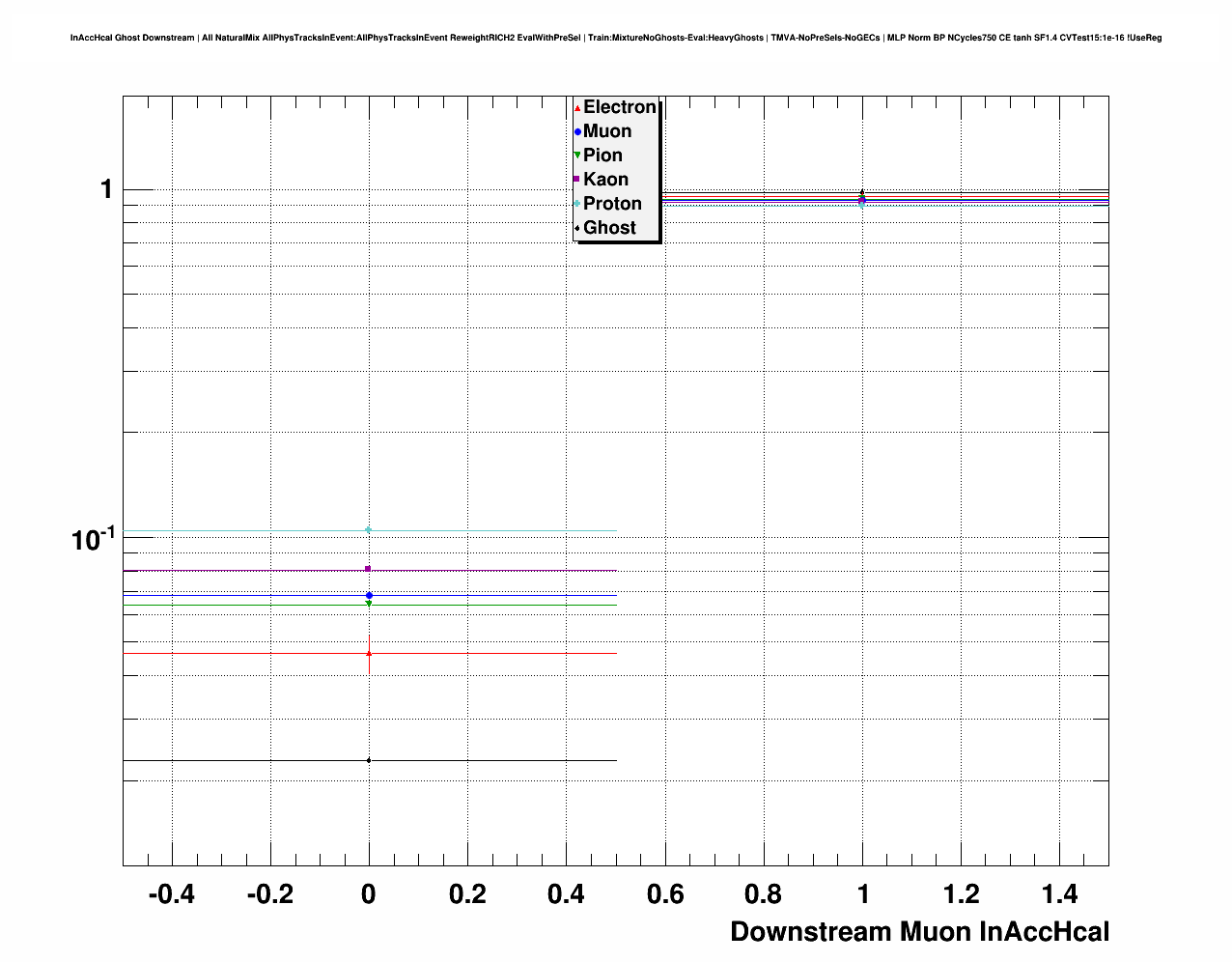Select the blue Muon data point at x=0
Viewport: 1232px width, 962px height.
pos(369,595)
